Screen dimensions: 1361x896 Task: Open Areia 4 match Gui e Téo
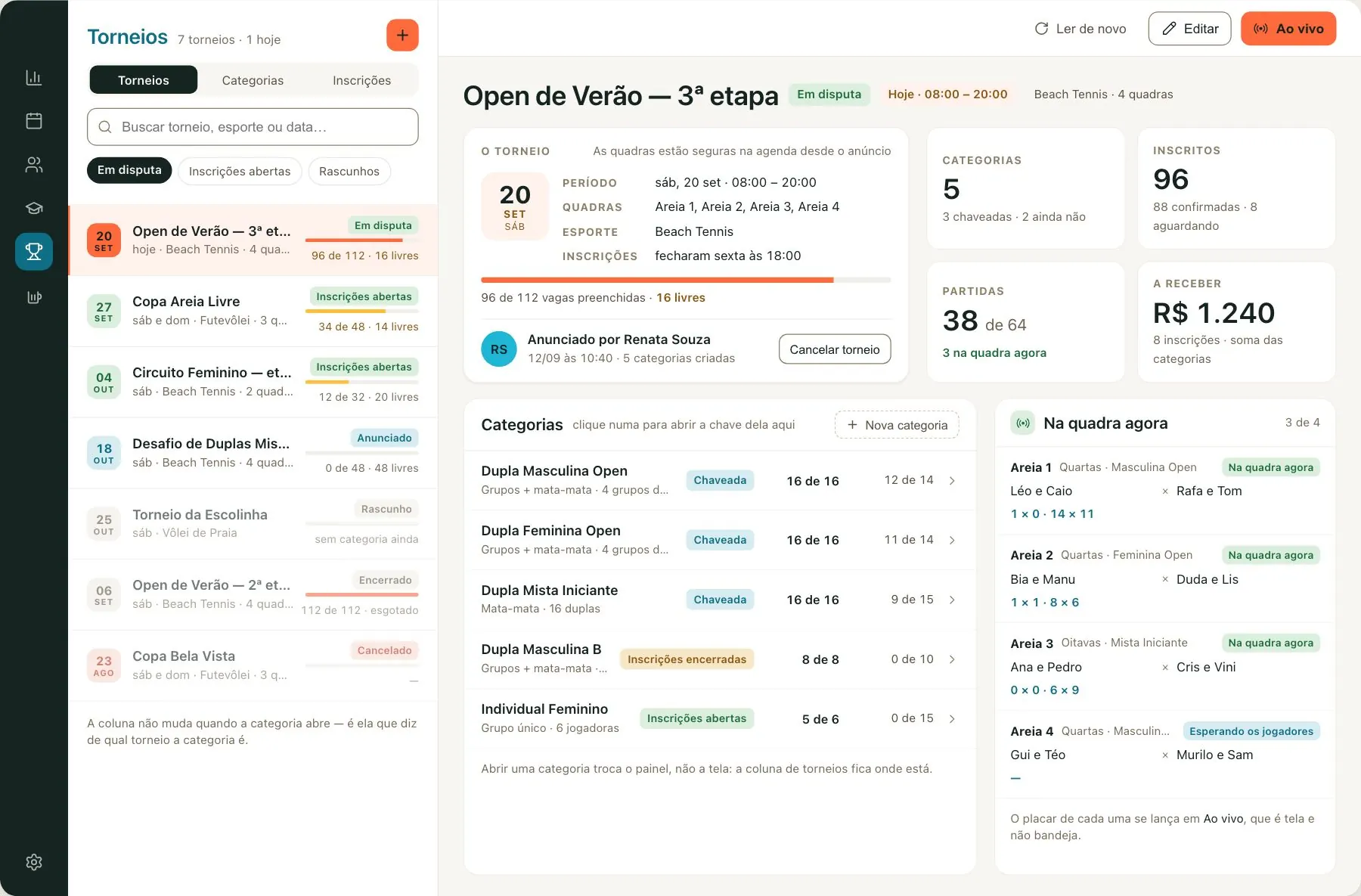(x=1165, y=755)
